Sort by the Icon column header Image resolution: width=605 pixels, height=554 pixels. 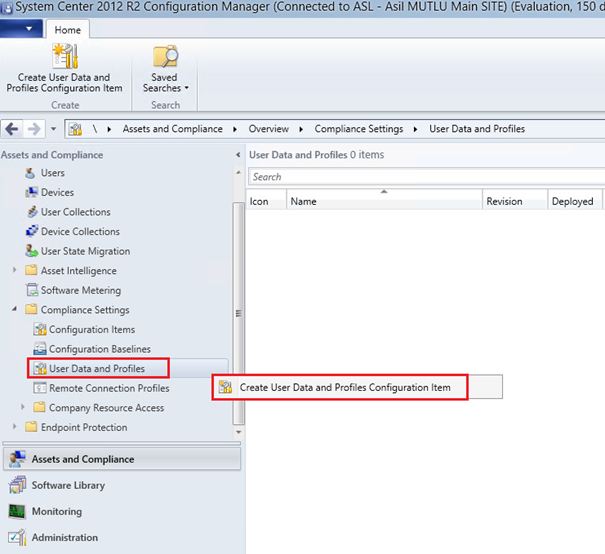[266, 201]
